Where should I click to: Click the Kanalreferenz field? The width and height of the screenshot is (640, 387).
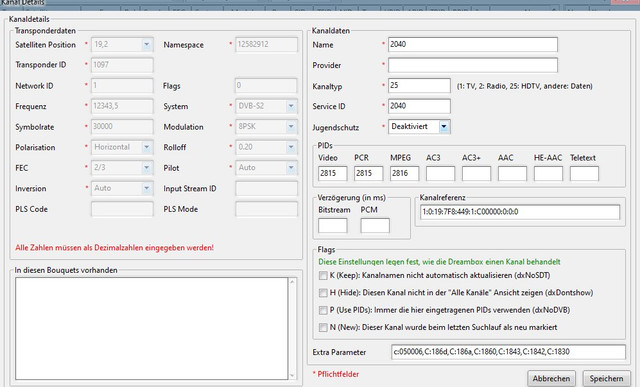click(x=520, y=212)
